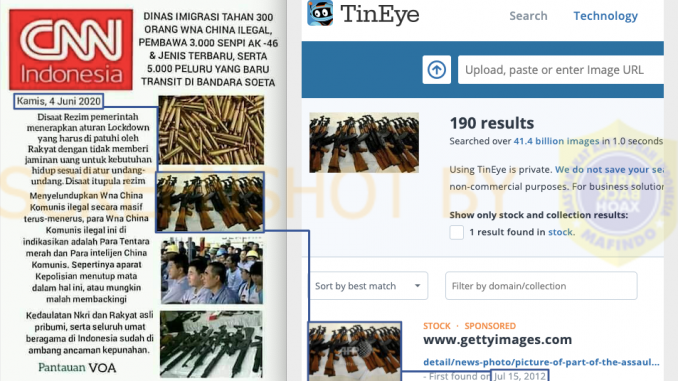This screenshot has height=381, width=678.
Task: Click the 'Jul 15, 2012' first found date
Action: point(520,376)
